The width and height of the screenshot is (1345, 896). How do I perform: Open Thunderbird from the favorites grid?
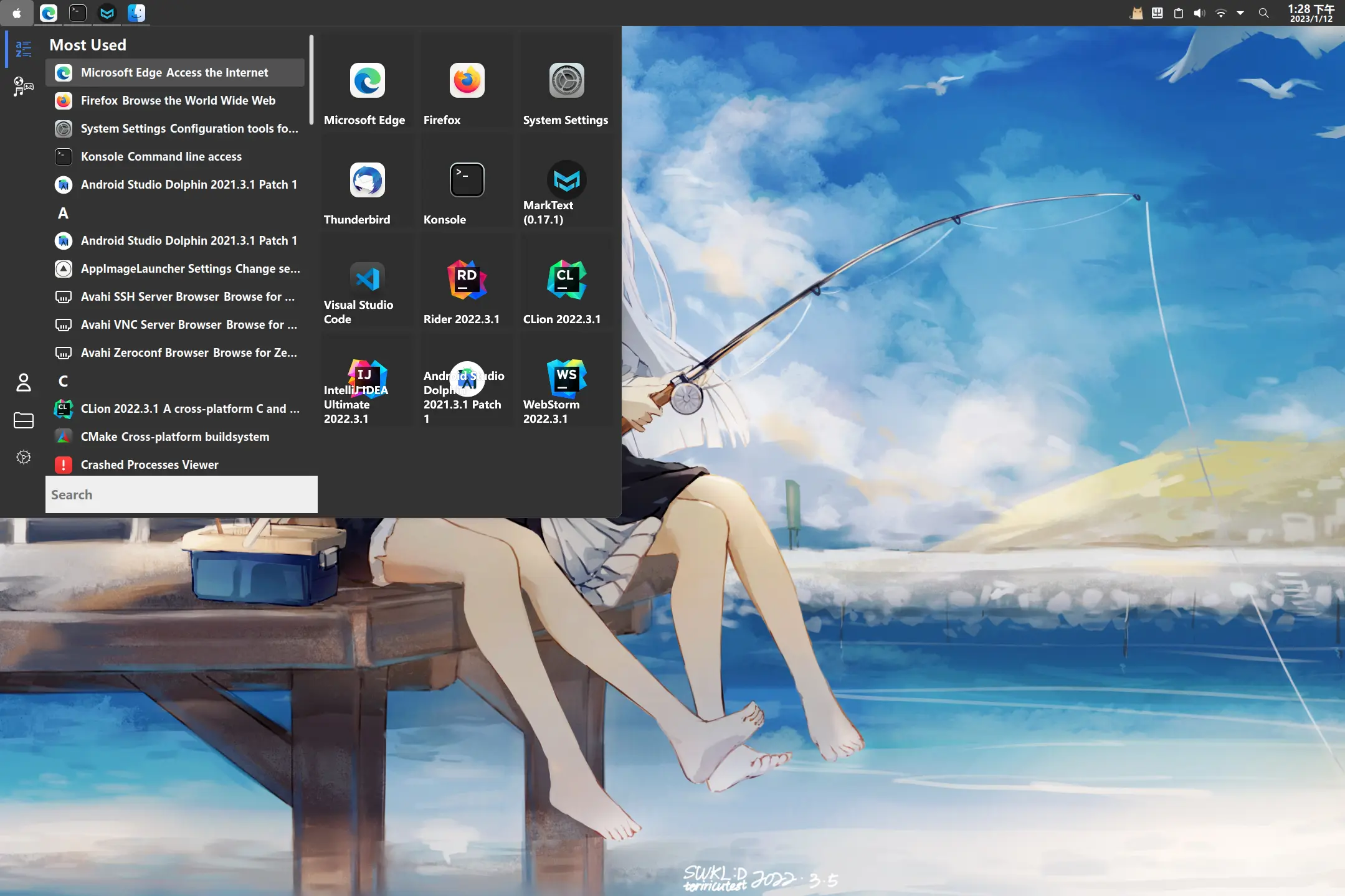tap(367, 181)
